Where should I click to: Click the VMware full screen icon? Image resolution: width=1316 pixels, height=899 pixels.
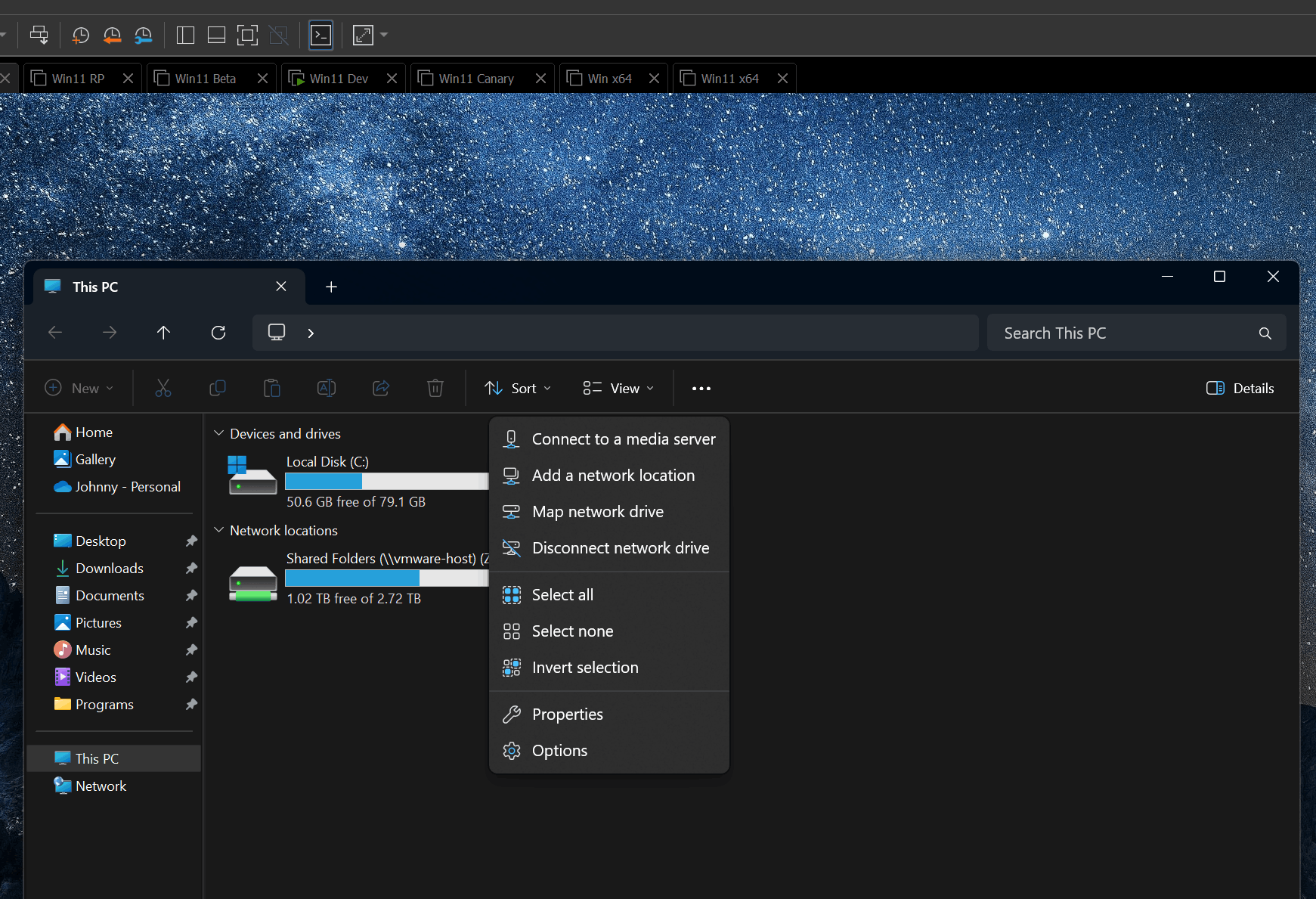[247, 35]
